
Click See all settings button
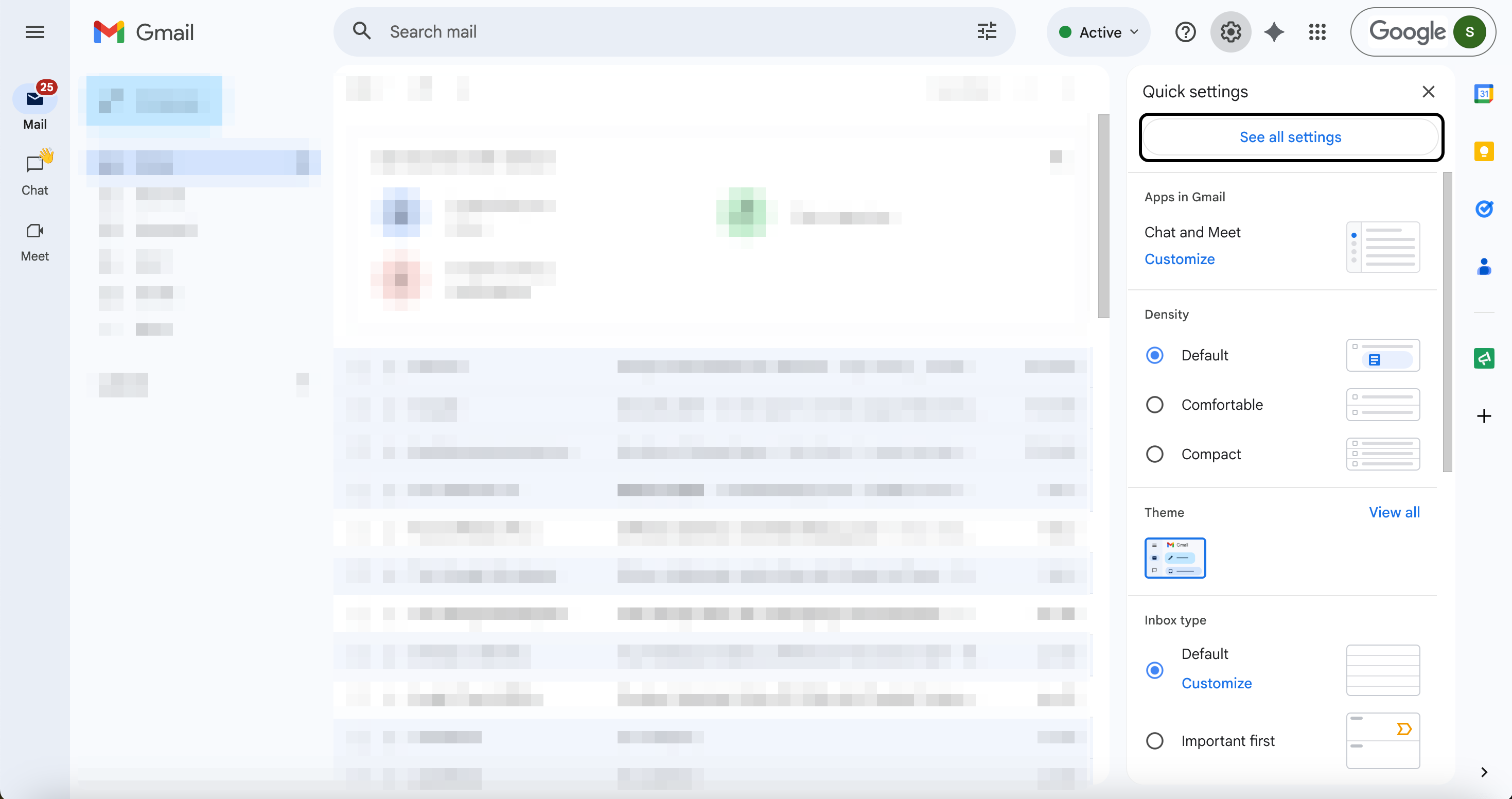click(x=1290, y=137)
